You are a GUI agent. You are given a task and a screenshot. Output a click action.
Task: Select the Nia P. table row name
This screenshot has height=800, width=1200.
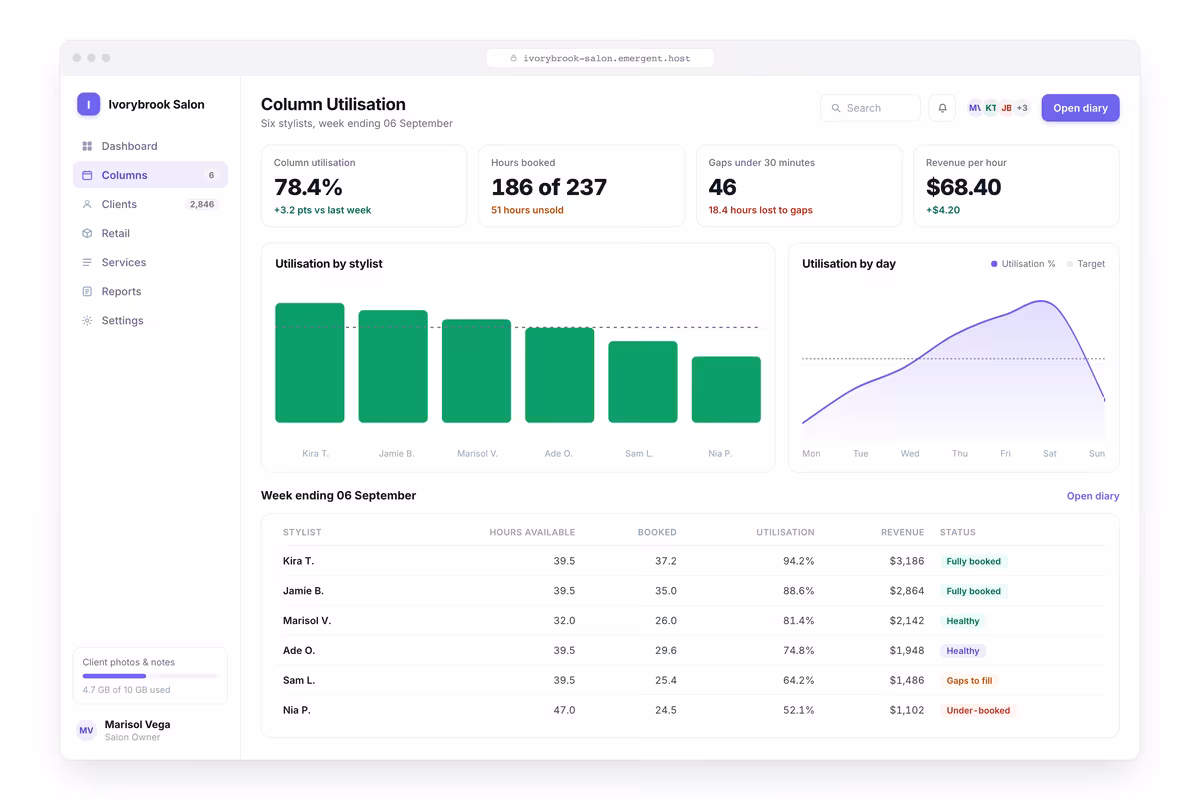(x=297, y=710)
